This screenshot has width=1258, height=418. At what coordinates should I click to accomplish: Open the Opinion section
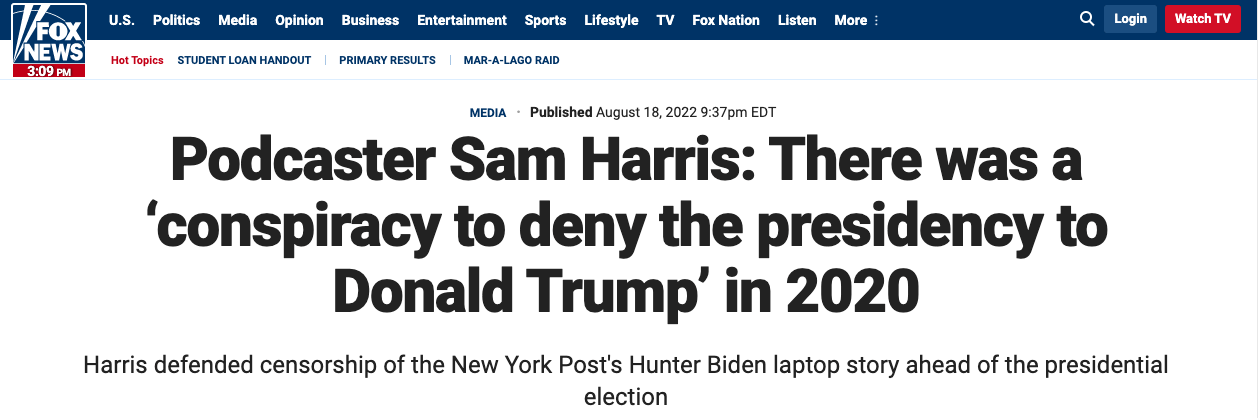(300, 20)
